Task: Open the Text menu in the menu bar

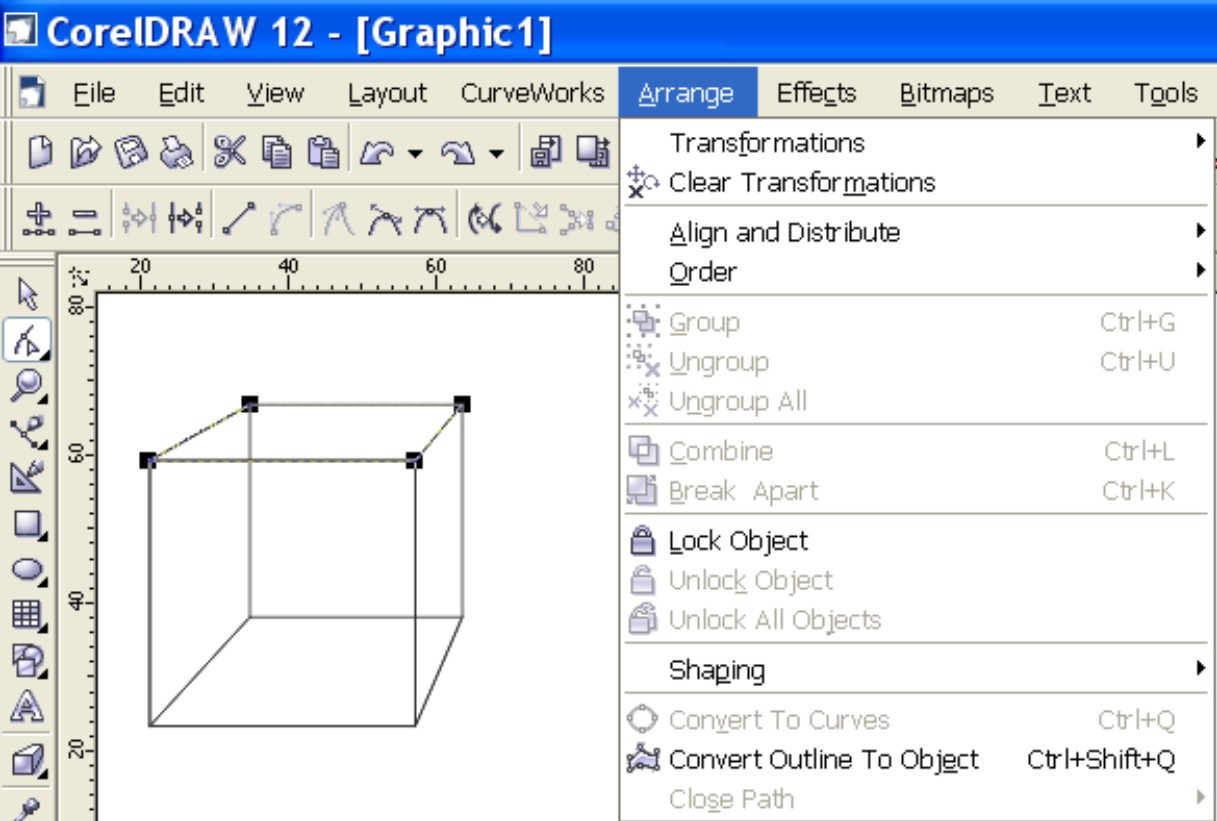Action: click(1064, 93)
